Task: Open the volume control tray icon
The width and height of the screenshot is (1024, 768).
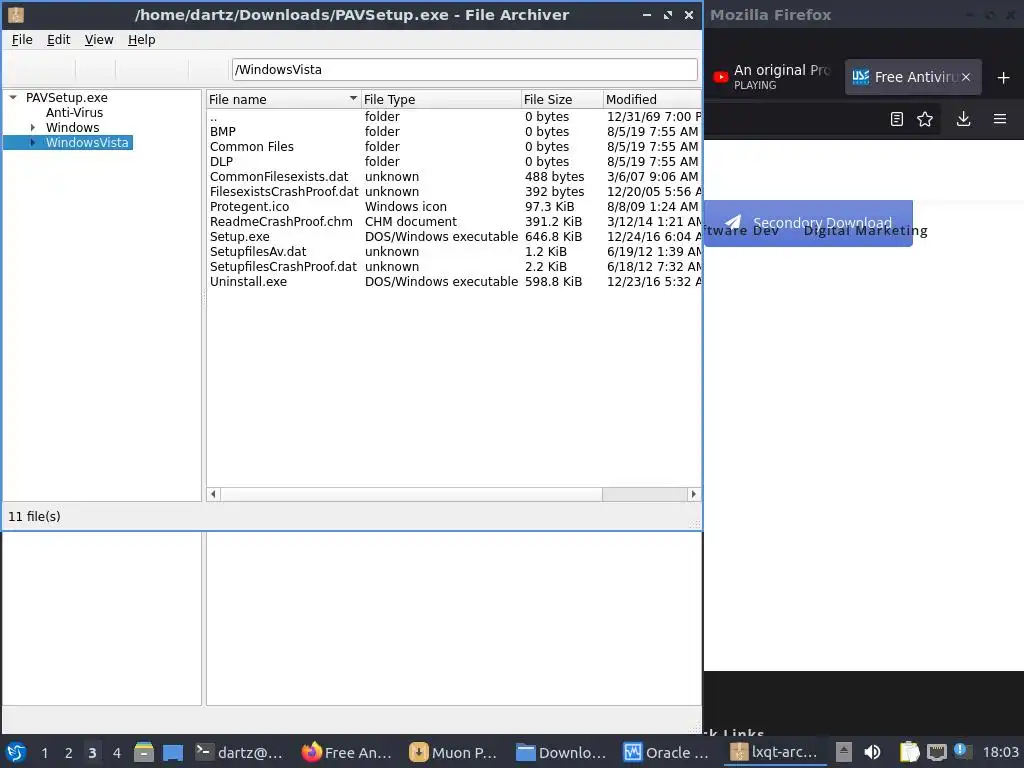Action: (872, 752)
